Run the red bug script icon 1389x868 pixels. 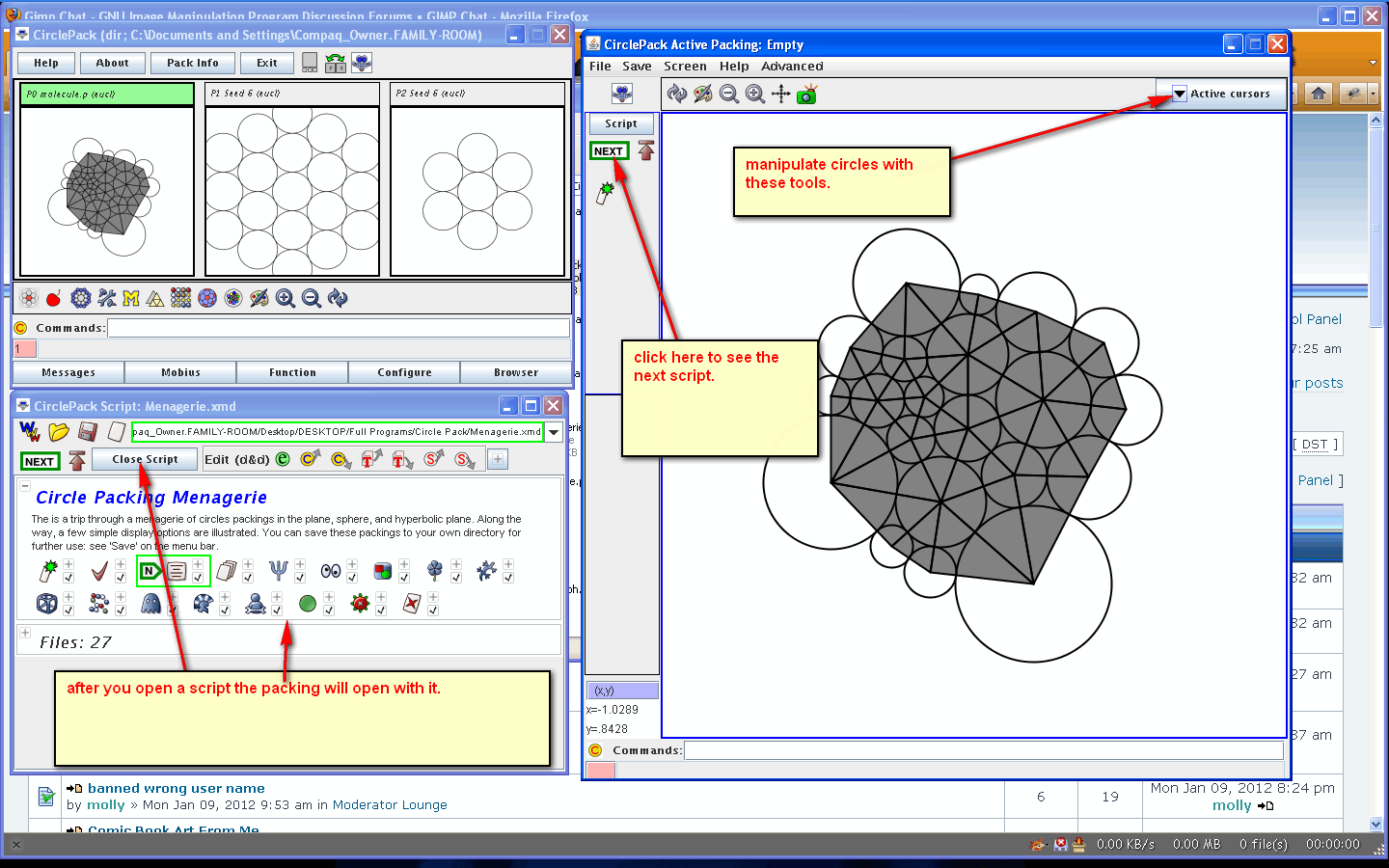pos(360,604)
